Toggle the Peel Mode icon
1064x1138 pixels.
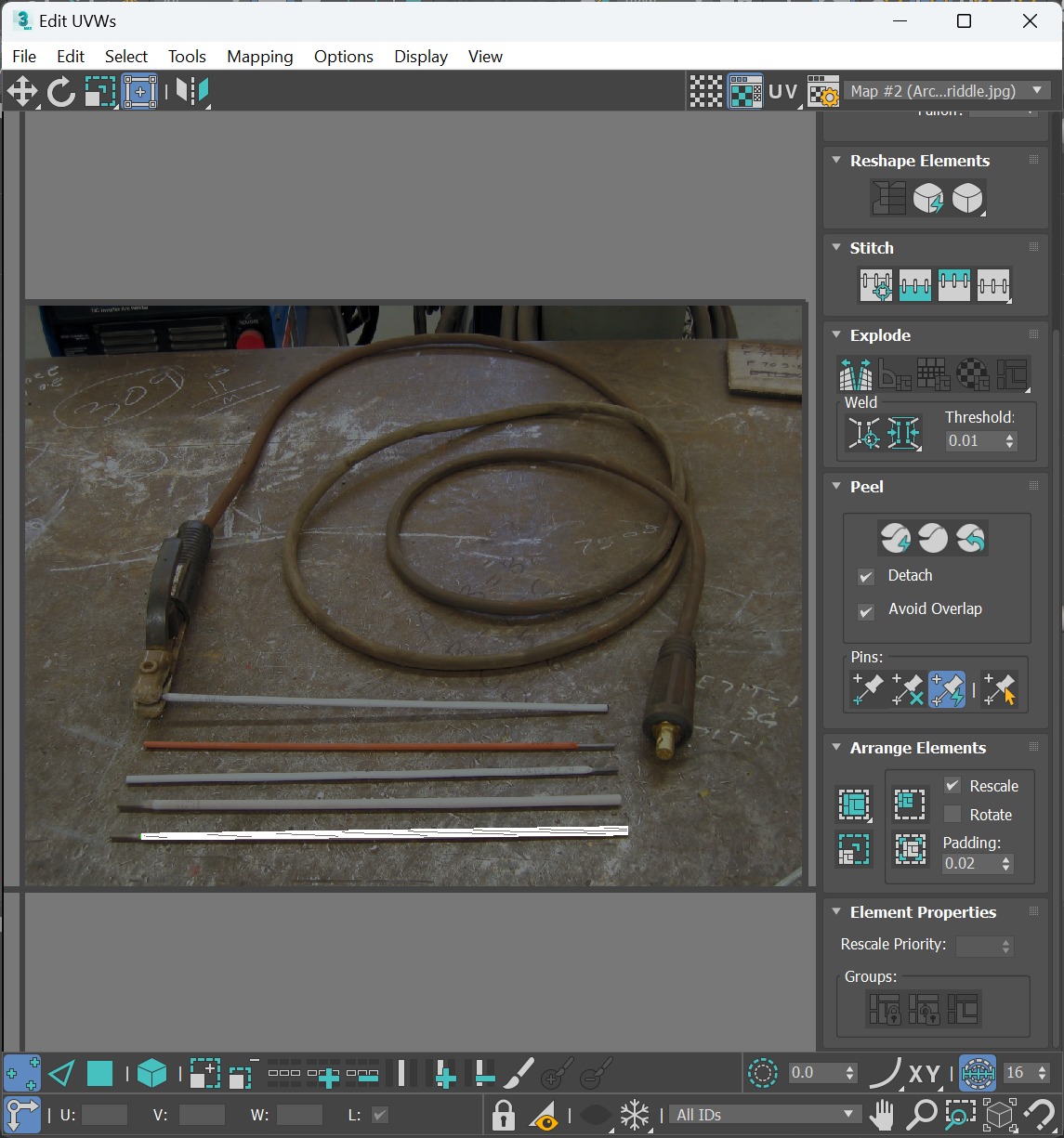coord(933,538)
